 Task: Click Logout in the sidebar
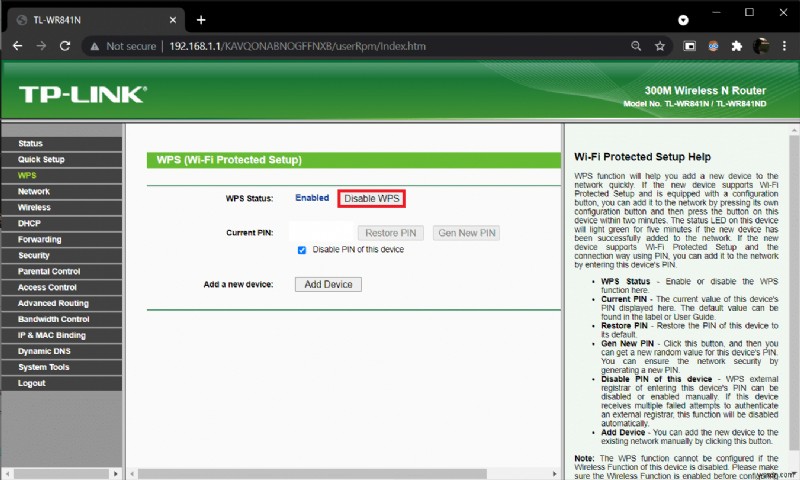coord(62,383)
